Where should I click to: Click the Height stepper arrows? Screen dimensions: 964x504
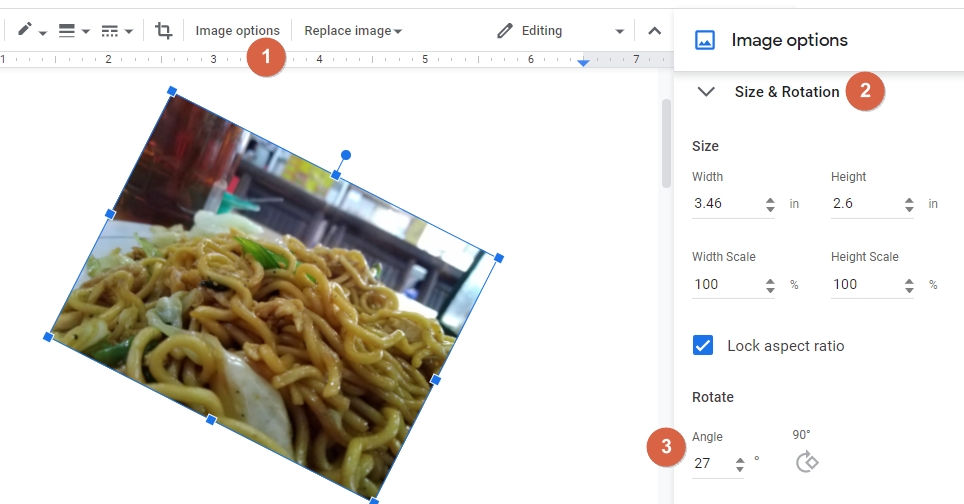909,205
